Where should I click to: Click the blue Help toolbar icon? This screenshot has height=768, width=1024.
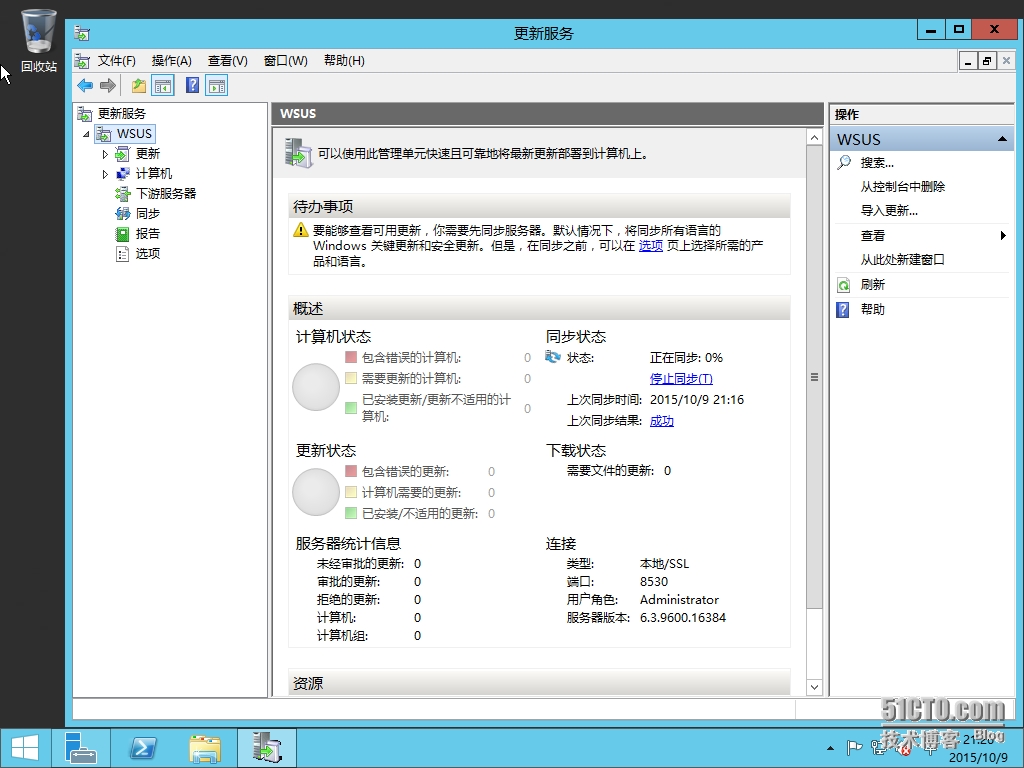(193, 85)
